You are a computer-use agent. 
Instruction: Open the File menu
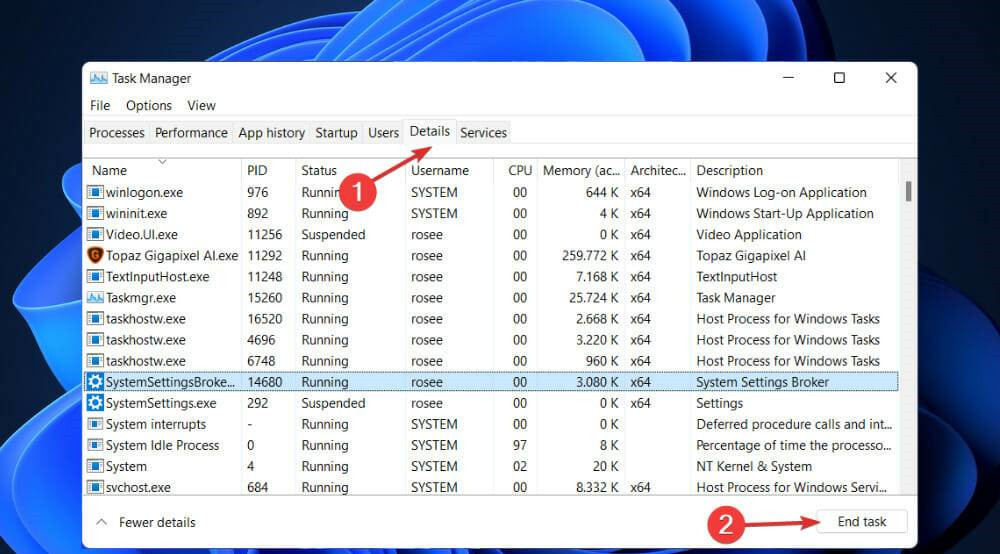click(x=100, y=105)
